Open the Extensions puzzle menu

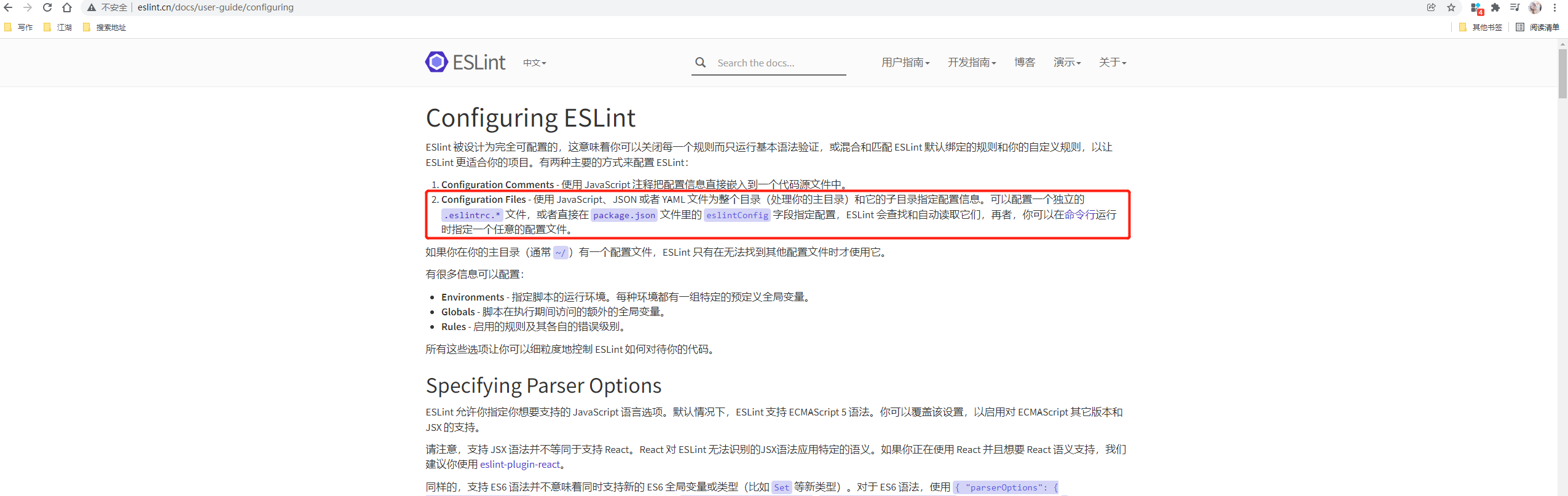tap(1495, 7)
